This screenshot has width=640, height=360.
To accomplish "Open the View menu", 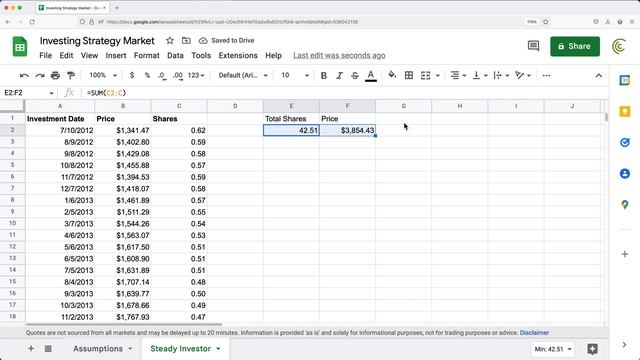I will point(89,56).
